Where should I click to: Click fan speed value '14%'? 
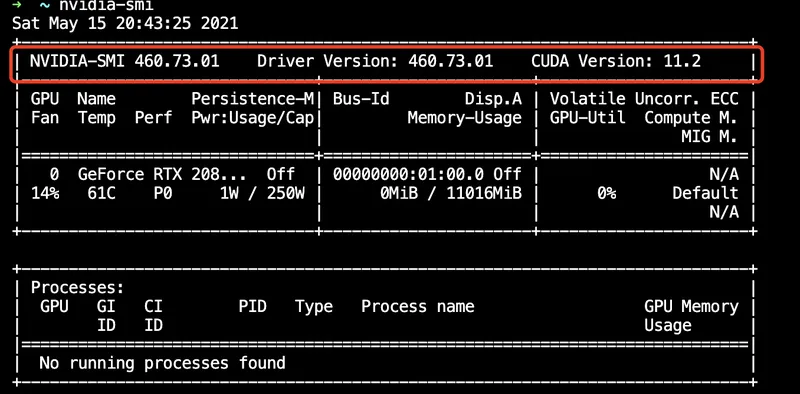pyautogui.click(x=45, y=193)
